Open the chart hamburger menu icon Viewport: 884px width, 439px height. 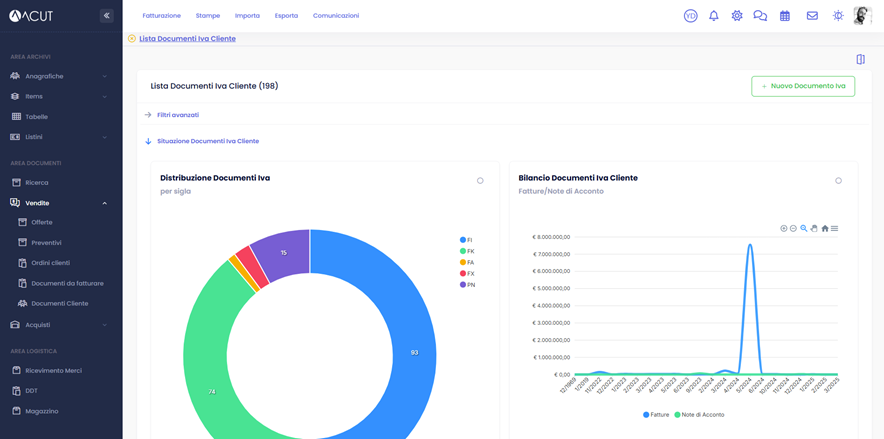click(x=835, y=229)
